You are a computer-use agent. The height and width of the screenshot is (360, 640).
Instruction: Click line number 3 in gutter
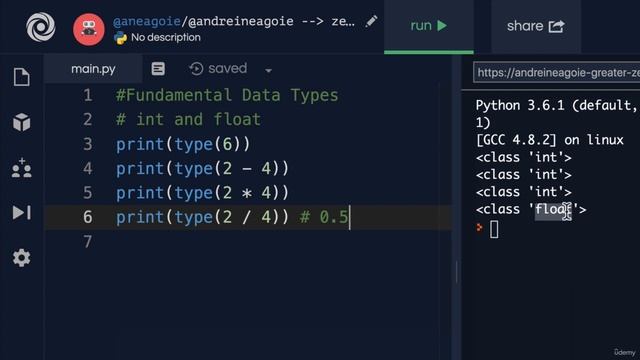[88, 144]
